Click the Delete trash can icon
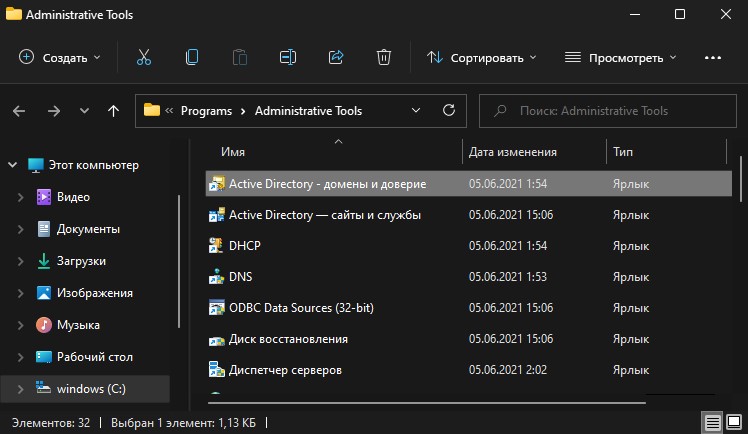This screenshot has width=748, height=434. tap(384, 57)
